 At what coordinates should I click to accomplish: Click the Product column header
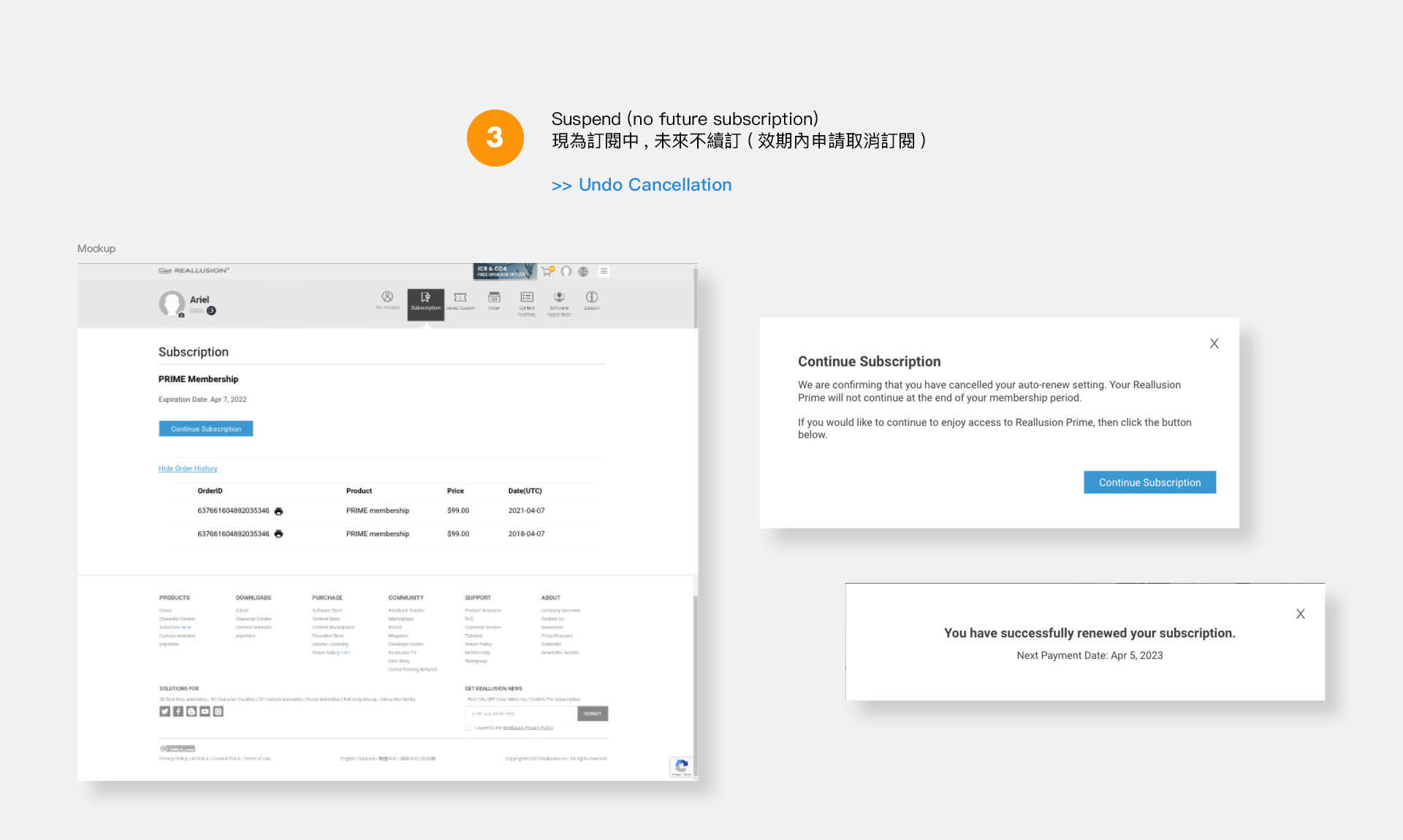pos(359,491)
